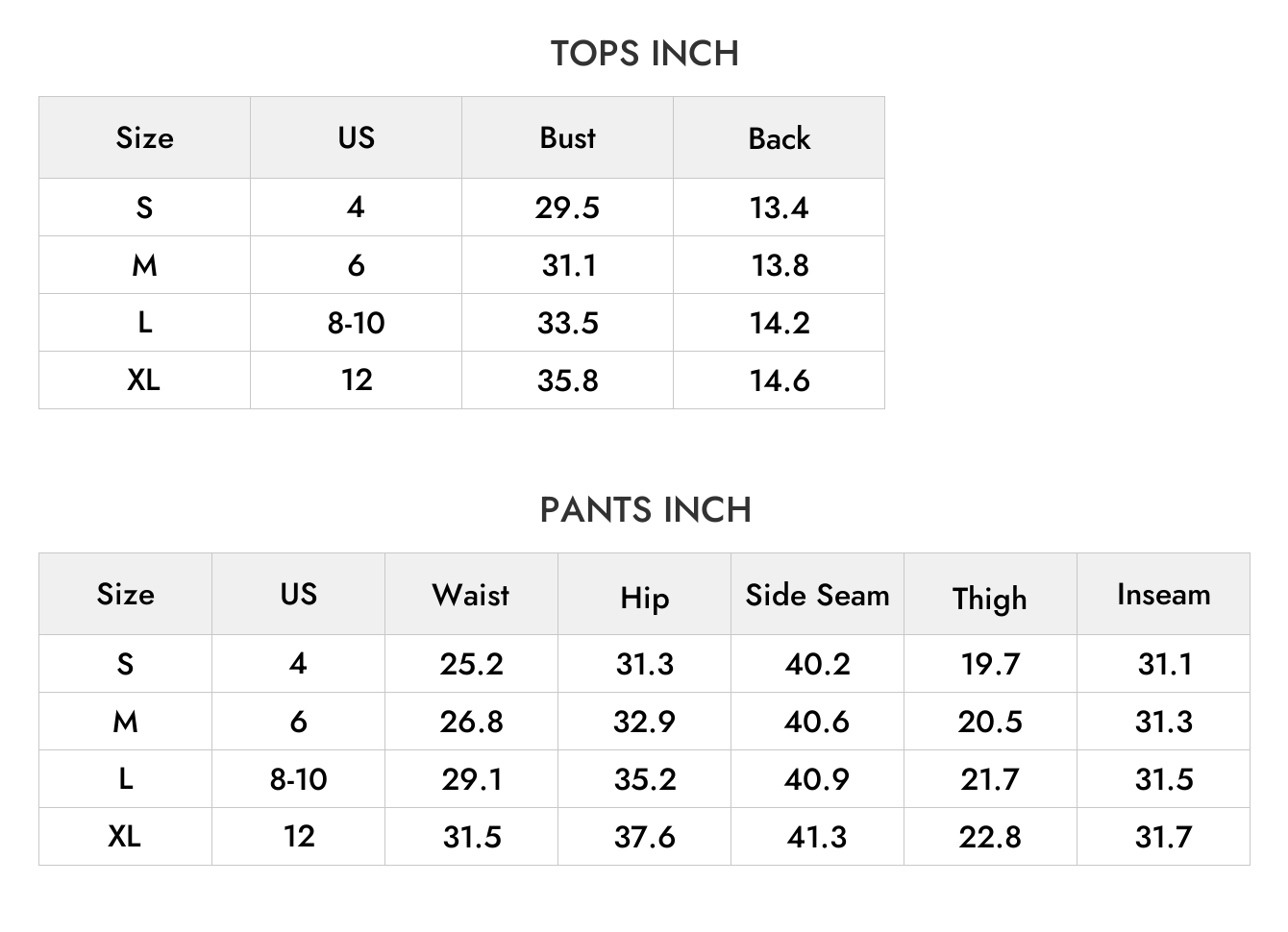Viewport: 1288px width, 932px height.
Task: Select waist value 29.1 in pants table
Action: click(x=471, y=779)
